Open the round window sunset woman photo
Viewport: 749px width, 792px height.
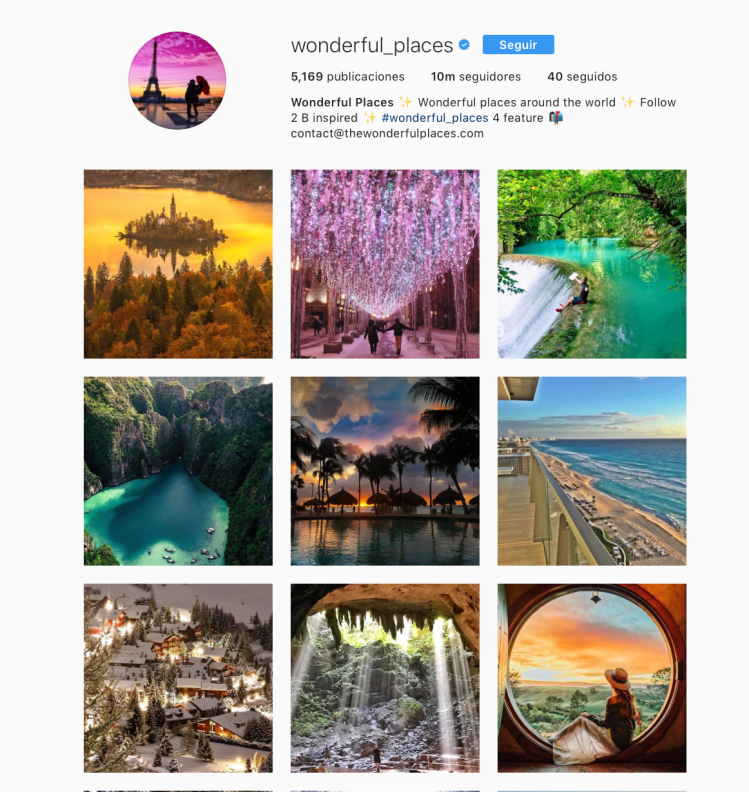592,678
